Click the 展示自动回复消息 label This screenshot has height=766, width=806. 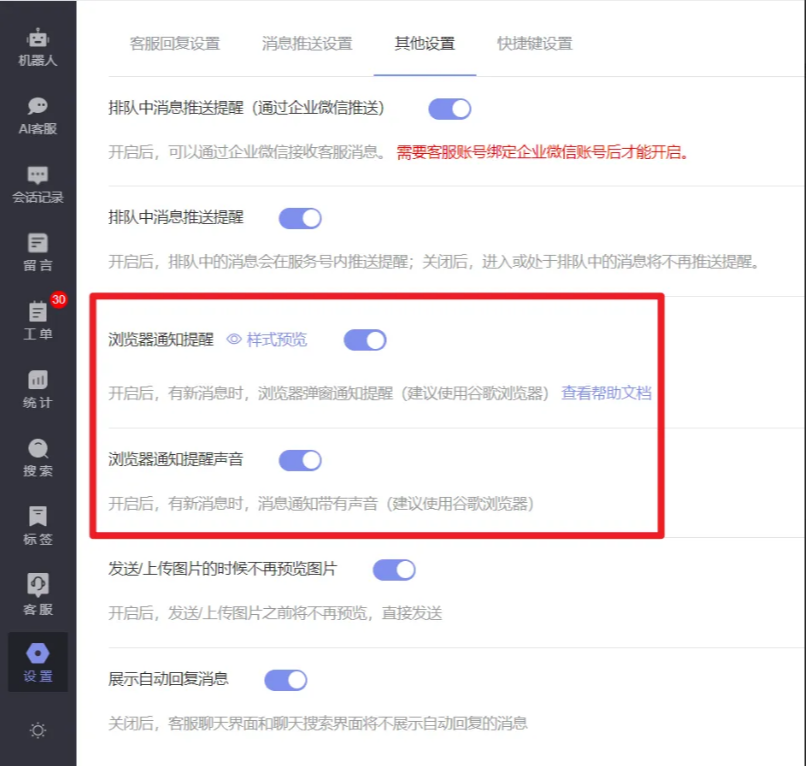(x=169, y=679)
